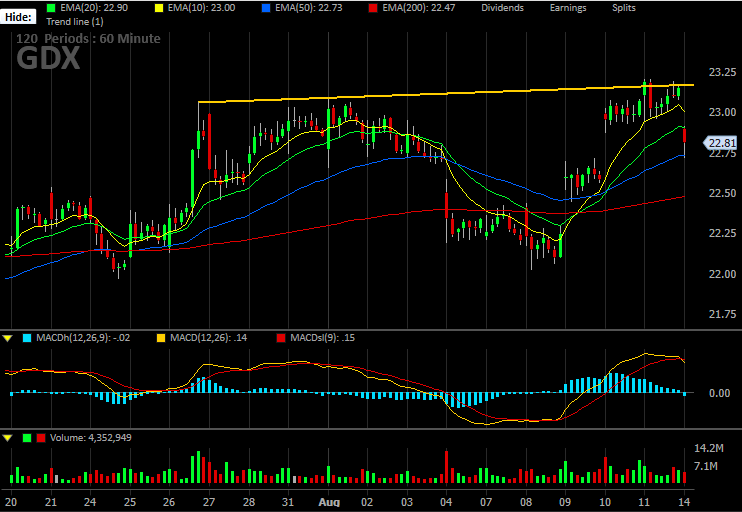The width and height of the screenshot is (742, 512).
Task: Toggle the Dividends overlay
Action: (x=503, y=8)
